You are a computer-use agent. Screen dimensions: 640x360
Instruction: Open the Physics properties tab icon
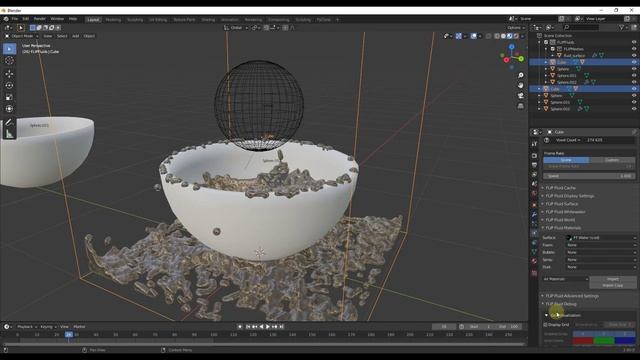point(534,233)
